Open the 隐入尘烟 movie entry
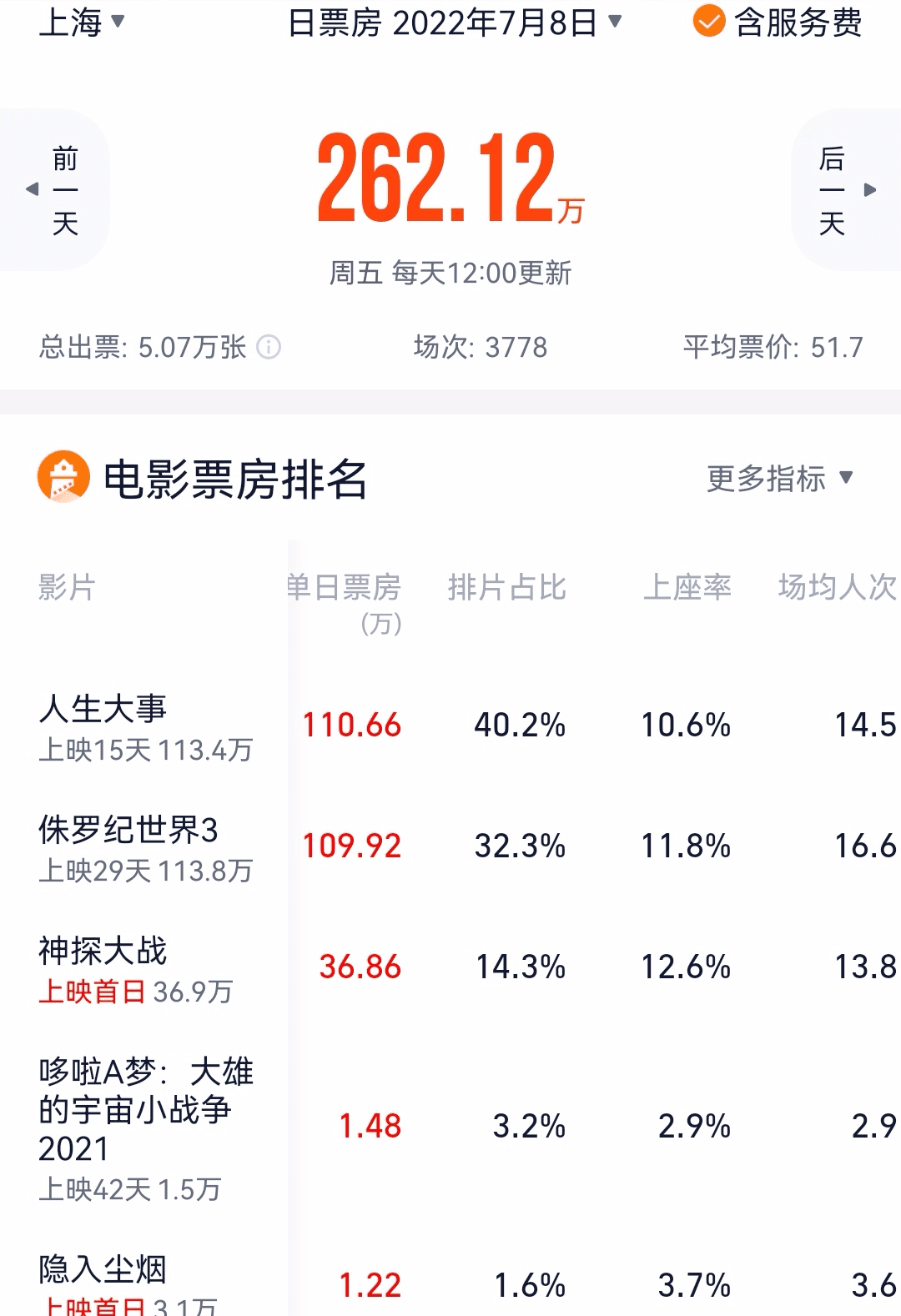 [450, 1283]
